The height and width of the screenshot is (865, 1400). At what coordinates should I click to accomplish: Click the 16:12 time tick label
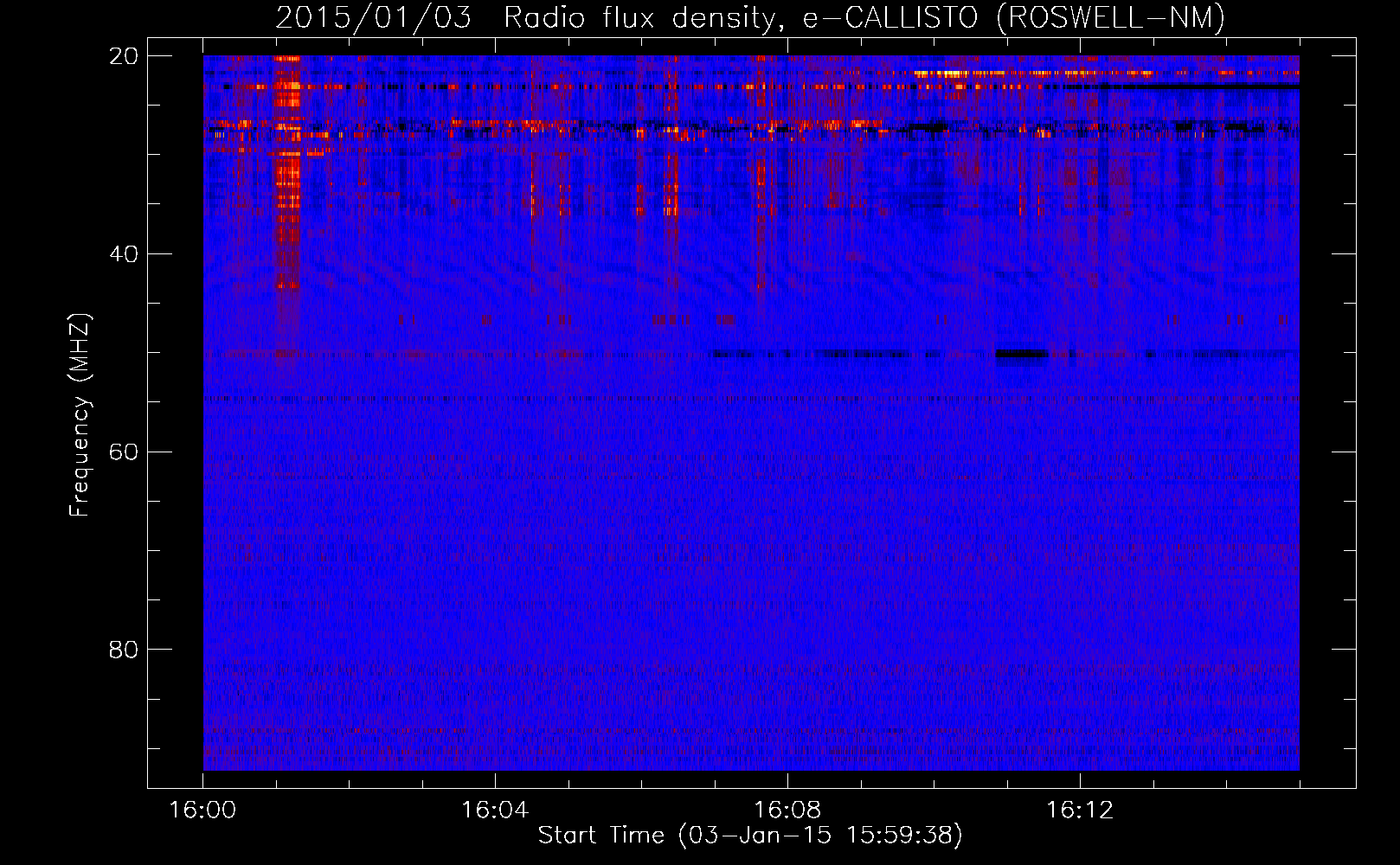pos(1080,811)
